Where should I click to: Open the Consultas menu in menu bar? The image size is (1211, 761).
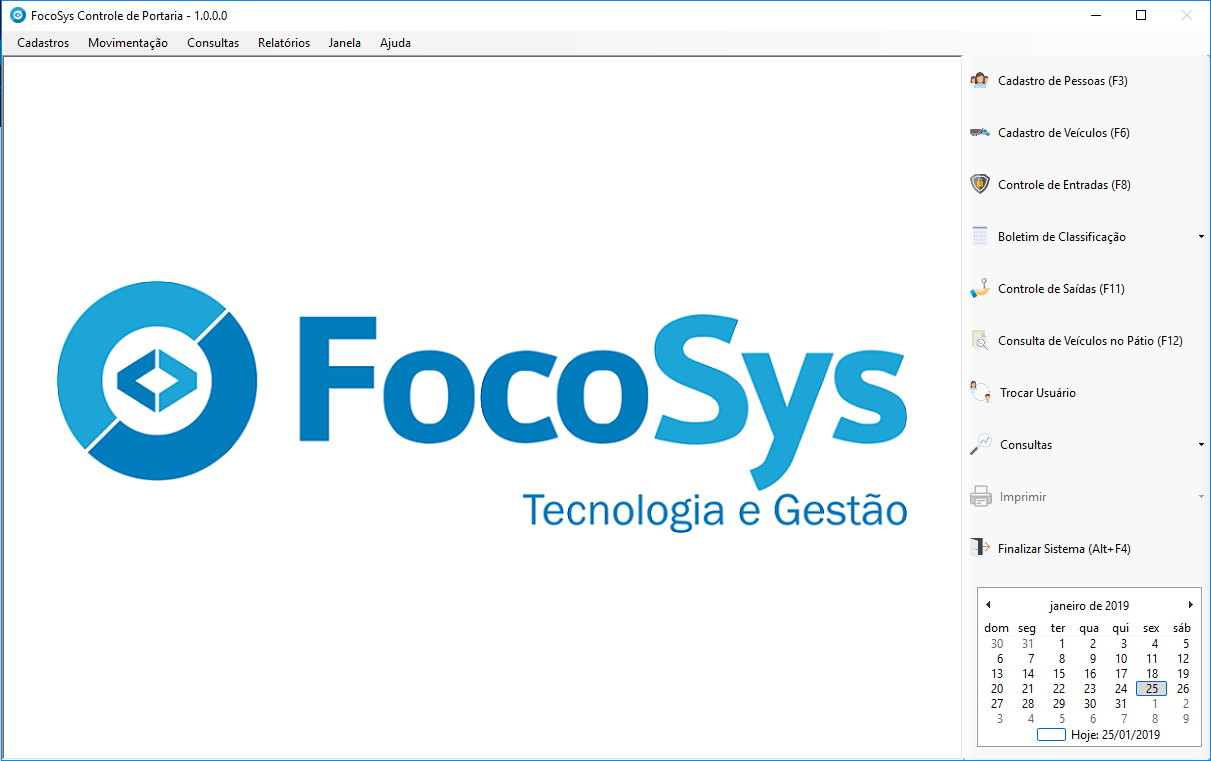click(x=213, y=43)
